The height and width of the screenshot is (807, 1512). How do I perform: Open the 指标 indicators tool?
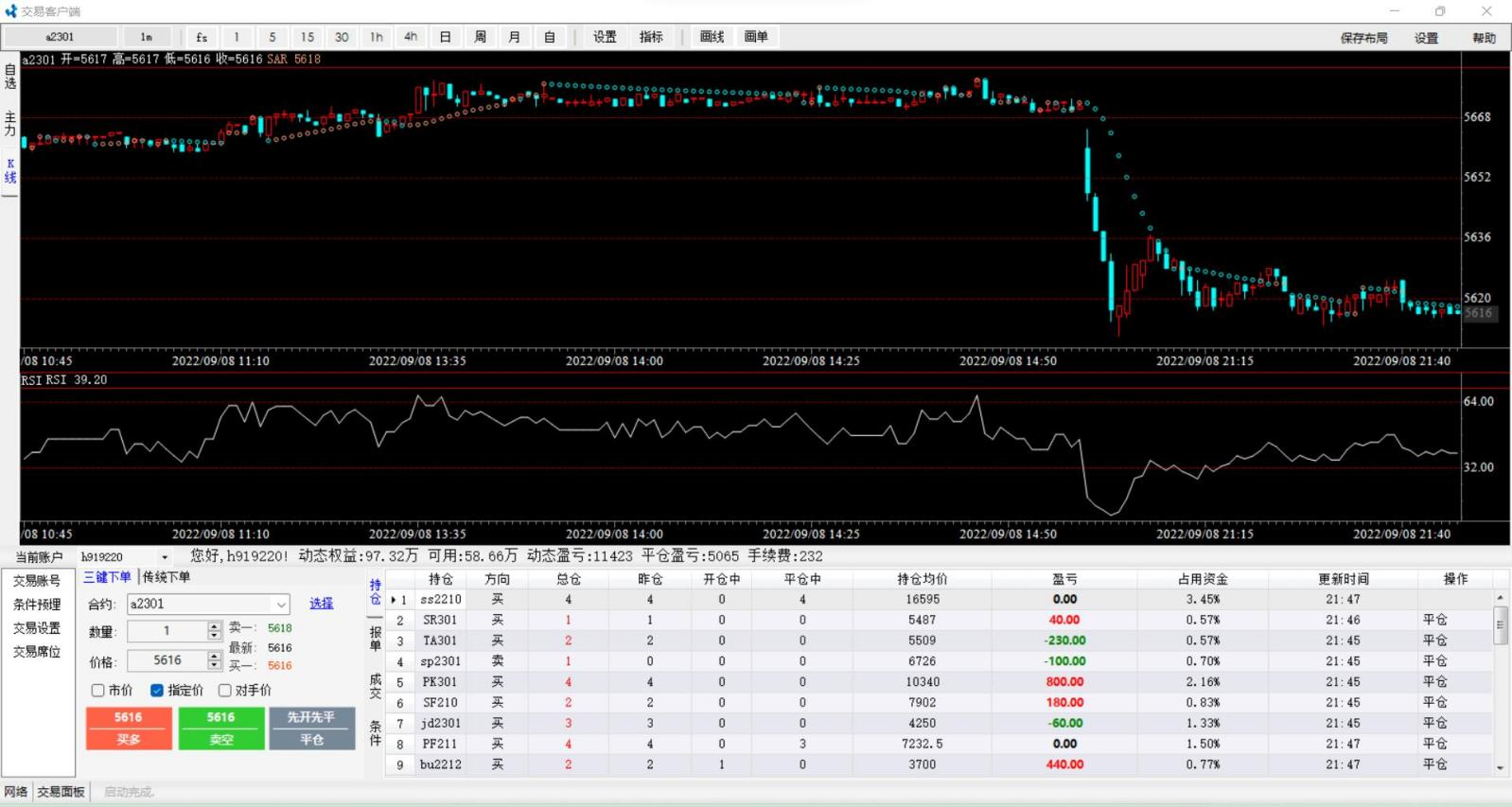pyautogui.click(x=650, y=37)
